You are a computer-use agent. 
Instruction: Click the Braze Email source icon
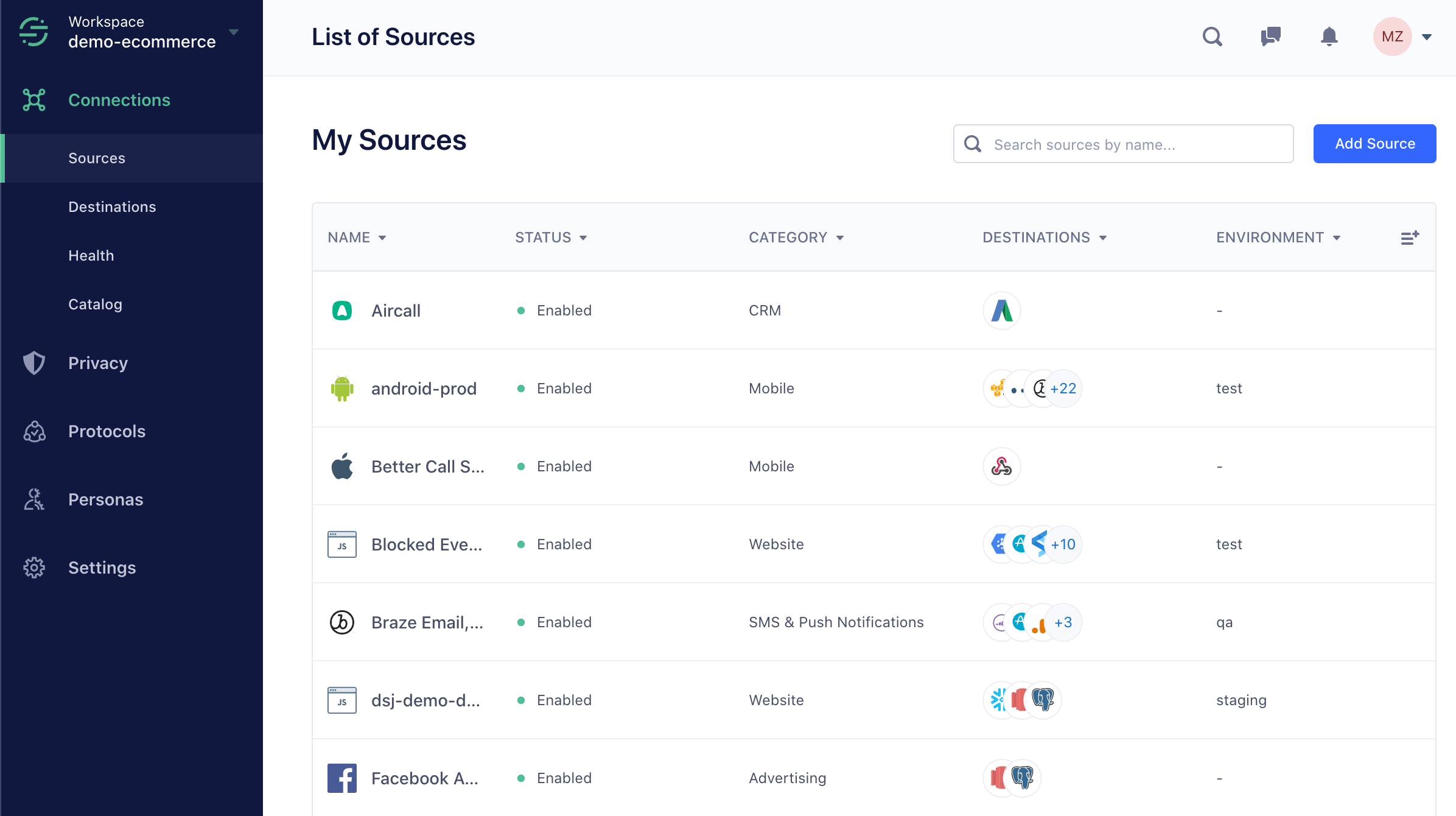[x=343, y=622]
